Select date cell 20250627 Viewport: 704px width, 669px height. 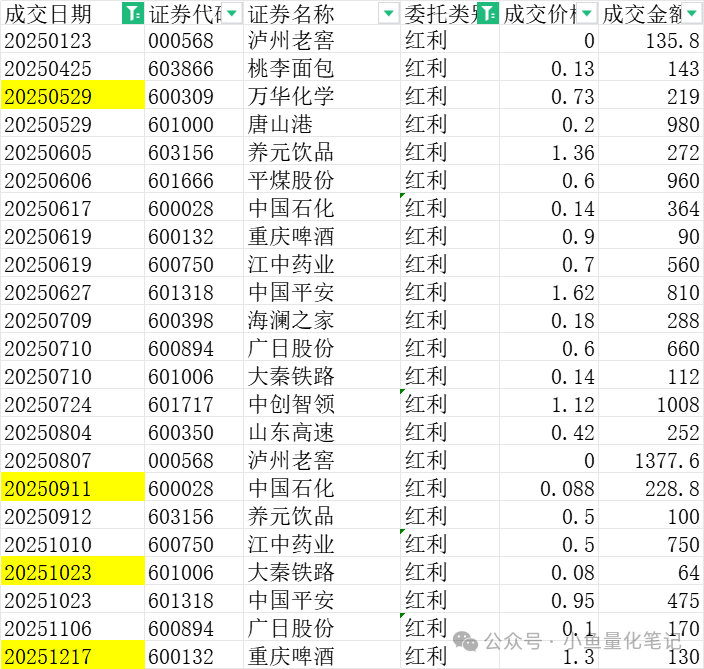pos(73,291)
